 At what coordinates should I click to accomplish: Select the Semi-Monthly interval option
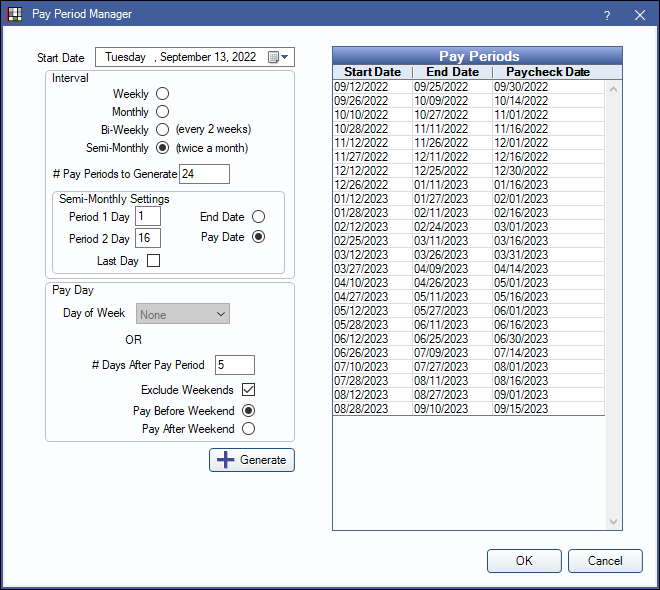162,148
